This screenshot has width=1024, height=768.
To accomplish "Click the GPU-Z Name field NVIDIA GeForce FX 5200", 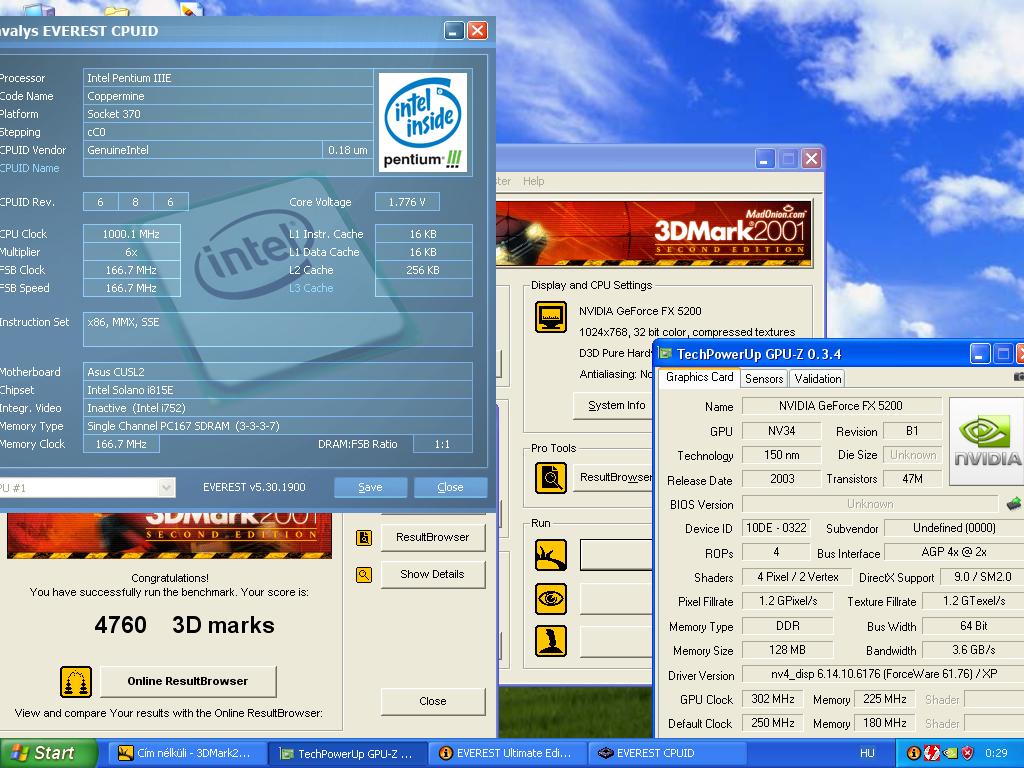I will click(840, 406).
